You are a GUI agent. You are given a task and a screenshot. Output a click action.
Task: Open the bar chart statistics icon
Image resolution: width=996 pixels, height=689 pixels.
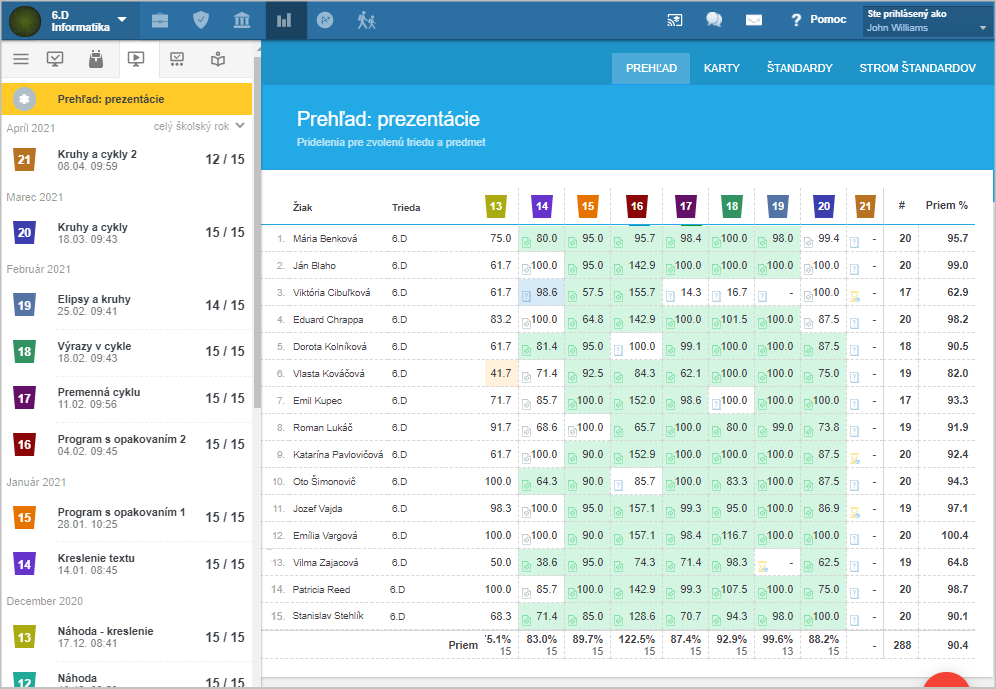(284, 20)
